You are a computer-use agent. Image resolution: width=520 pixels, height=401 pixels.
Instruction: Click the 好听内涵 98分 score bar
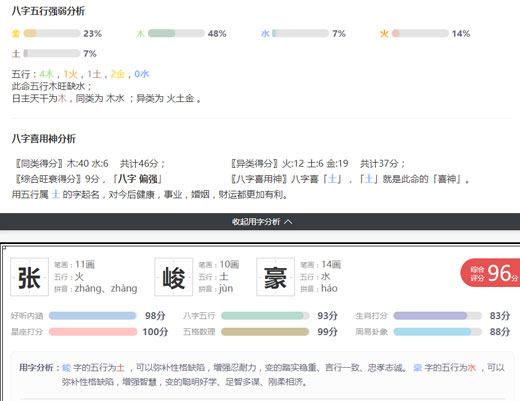(x=93, y=316)
